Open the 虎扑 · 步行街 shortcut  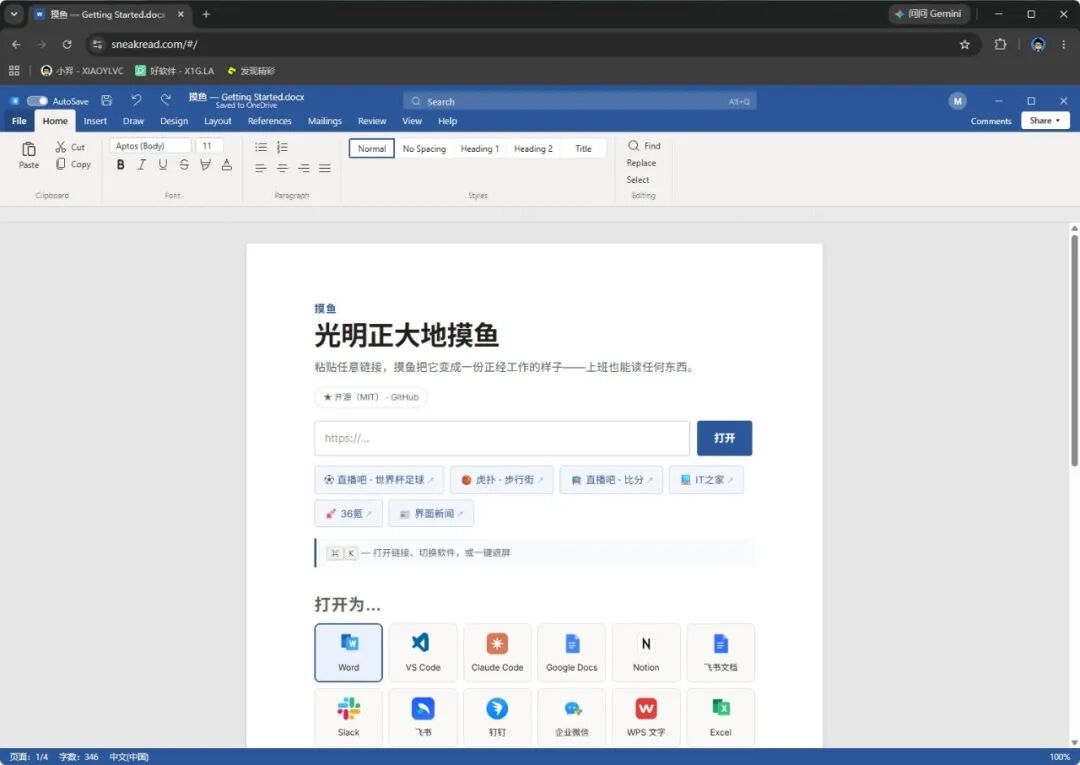pyautogui.click(x=502, y=480)
